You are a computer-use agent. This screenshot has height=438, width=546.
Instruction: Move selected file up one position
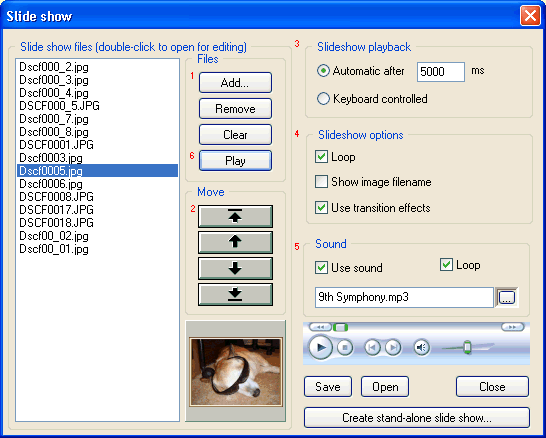coord(235,242)
